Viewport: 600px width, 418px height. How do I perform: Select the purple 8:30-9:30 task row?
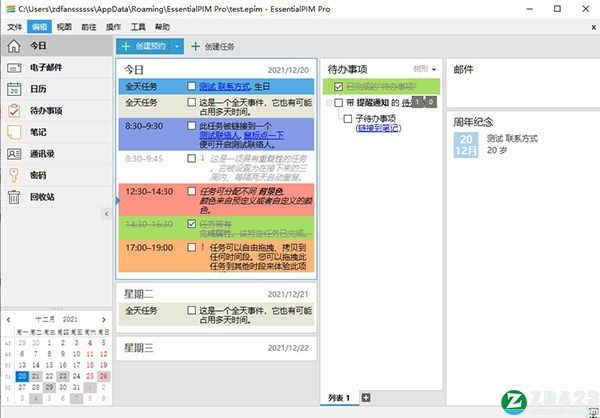coord(216,134)
